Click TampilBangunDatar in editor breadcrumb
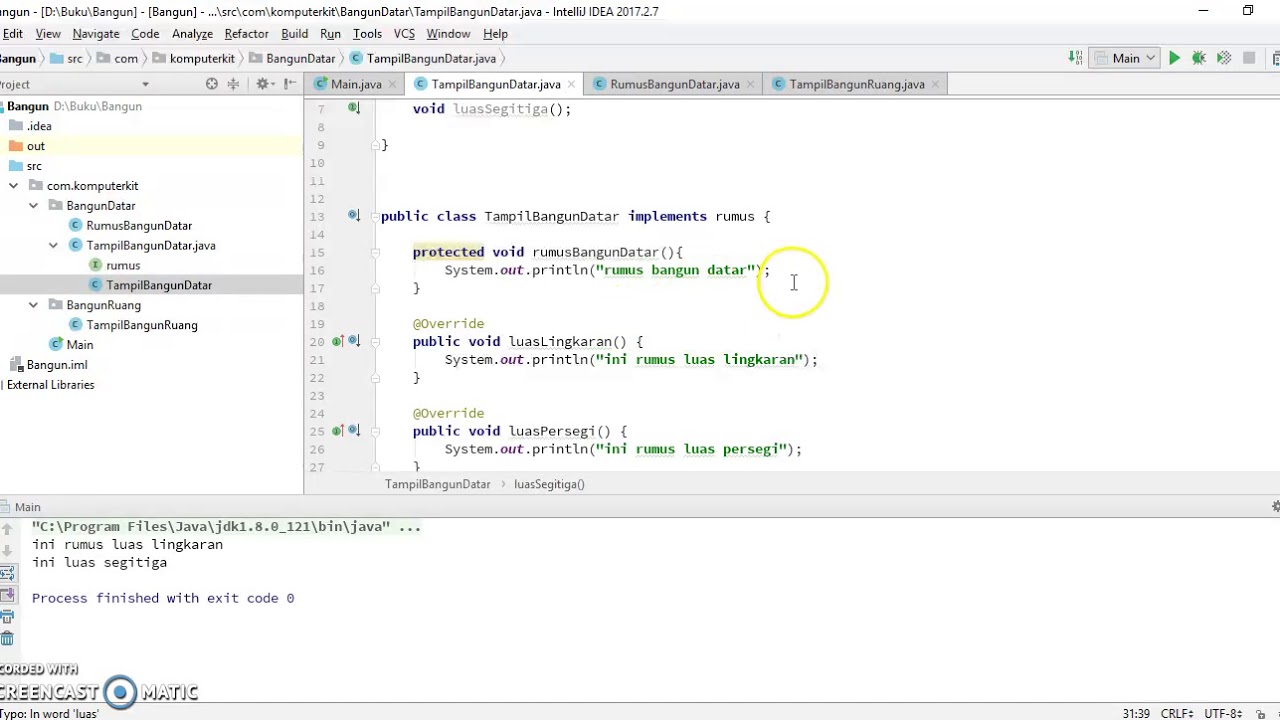Screen dimensions: 1280x720 [x=437, y=484]
